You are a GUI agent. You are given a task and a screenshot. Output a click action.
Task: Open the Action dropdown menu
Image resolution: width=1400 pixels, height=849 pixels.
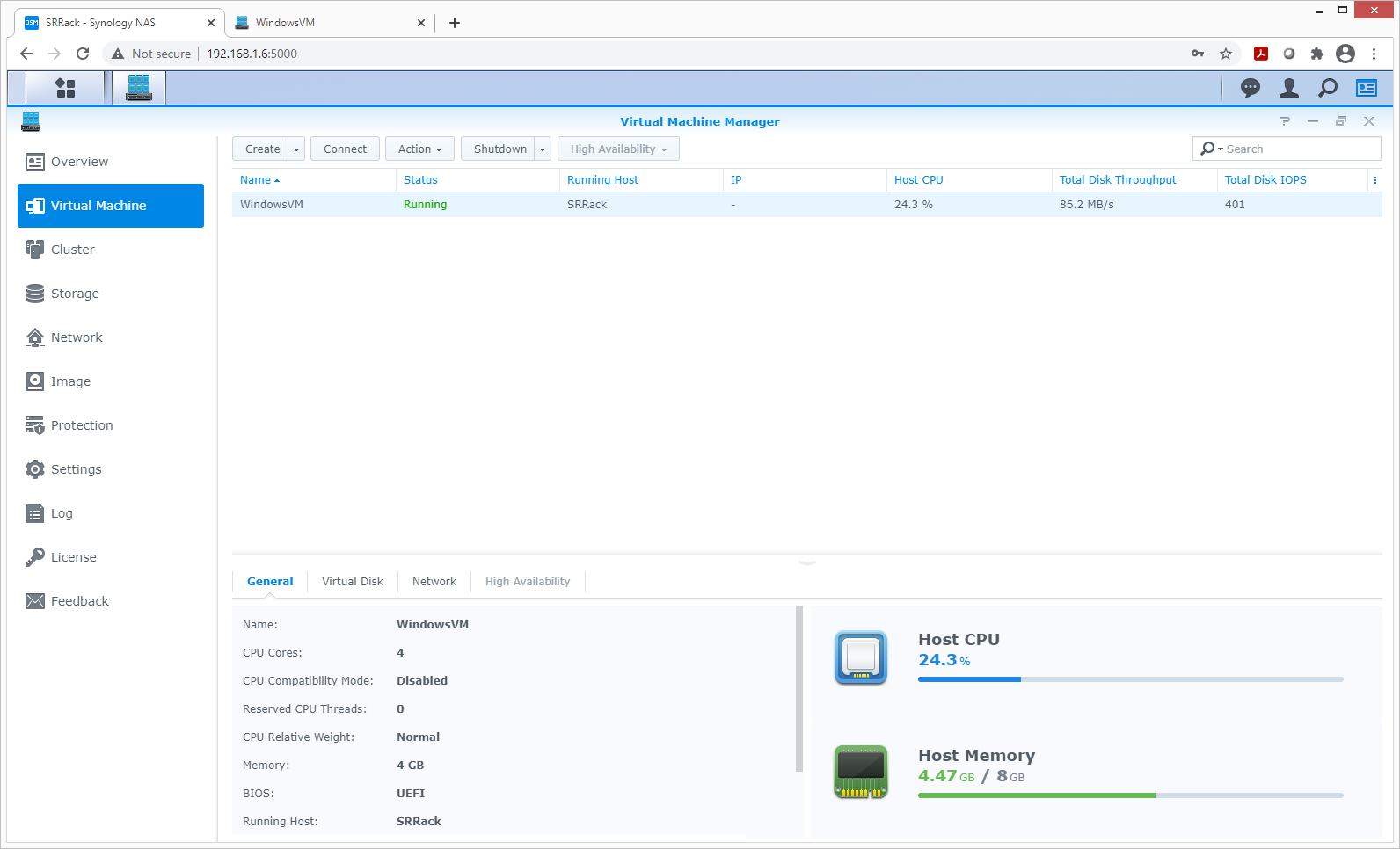(x=419, y=149)
